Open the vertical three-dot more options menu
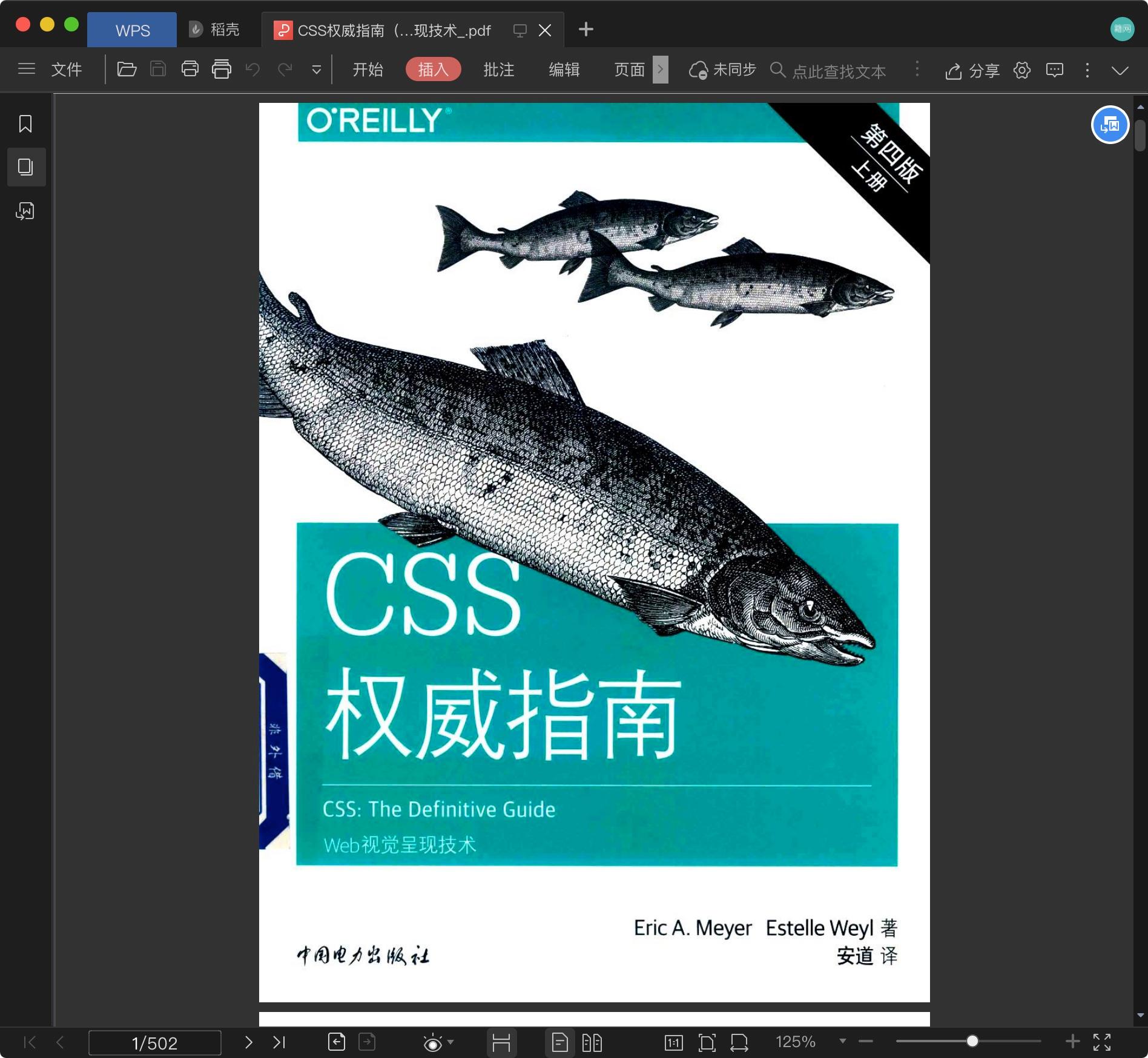The image size is (1148, 1058). click(1087, 70)
